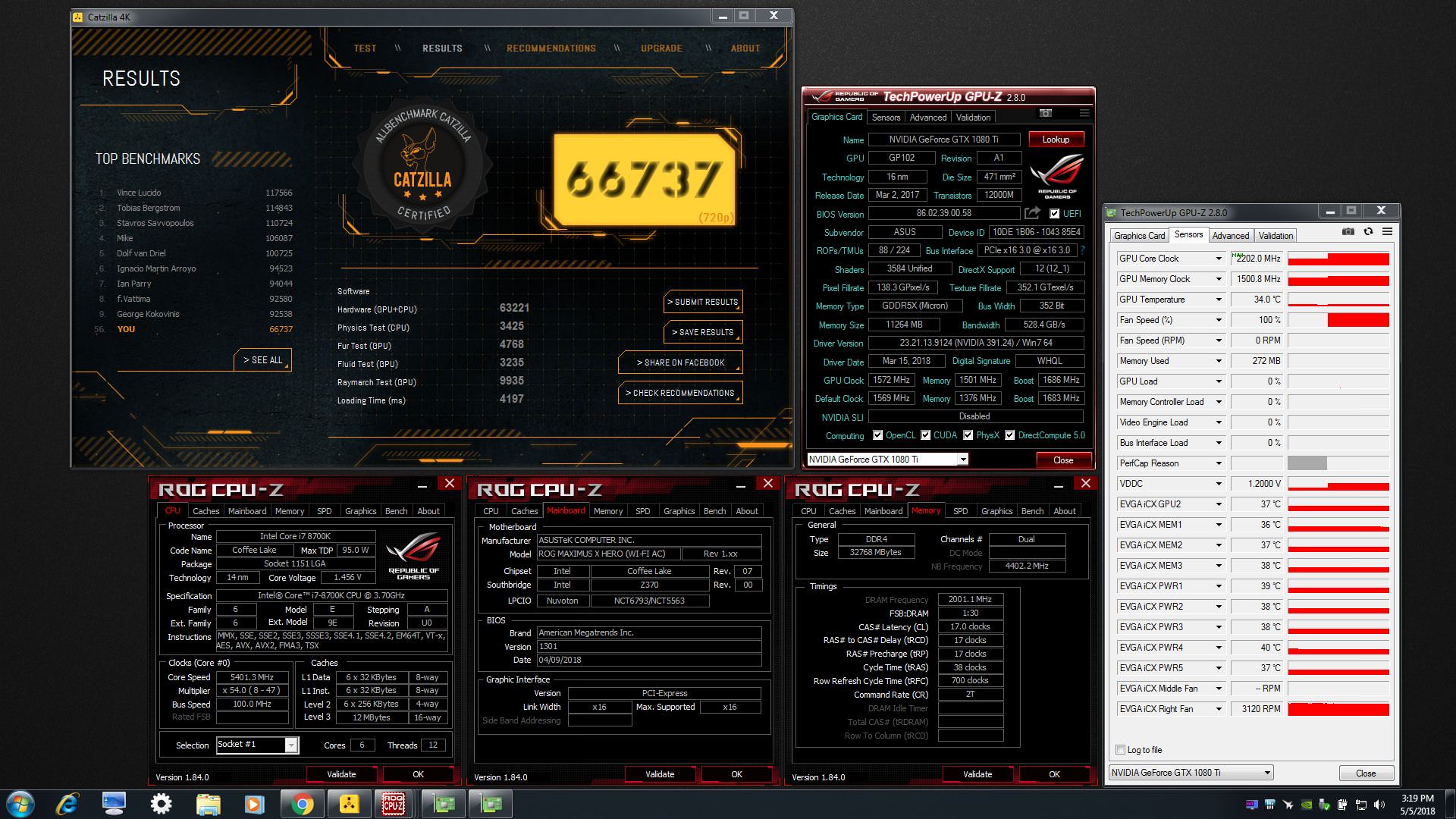The image size is (1456, 819).
Task: Open the VDDC sensor dropdown arrow
Action: click(x=1219, y=484)
